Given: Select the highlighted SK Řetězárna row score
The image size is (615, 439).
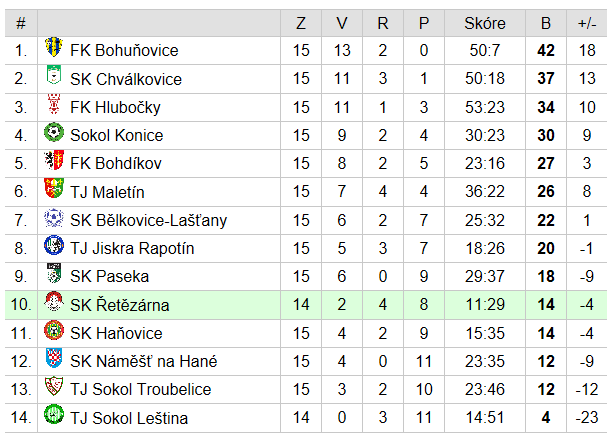Looking at the screenshot, I should (485, 305).
